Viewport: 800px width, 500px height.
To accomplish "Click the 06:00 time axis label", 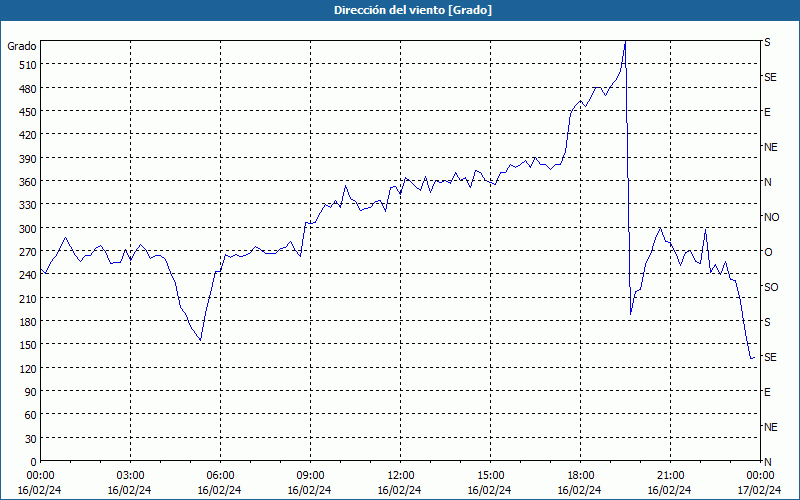I will coord(220,476).
